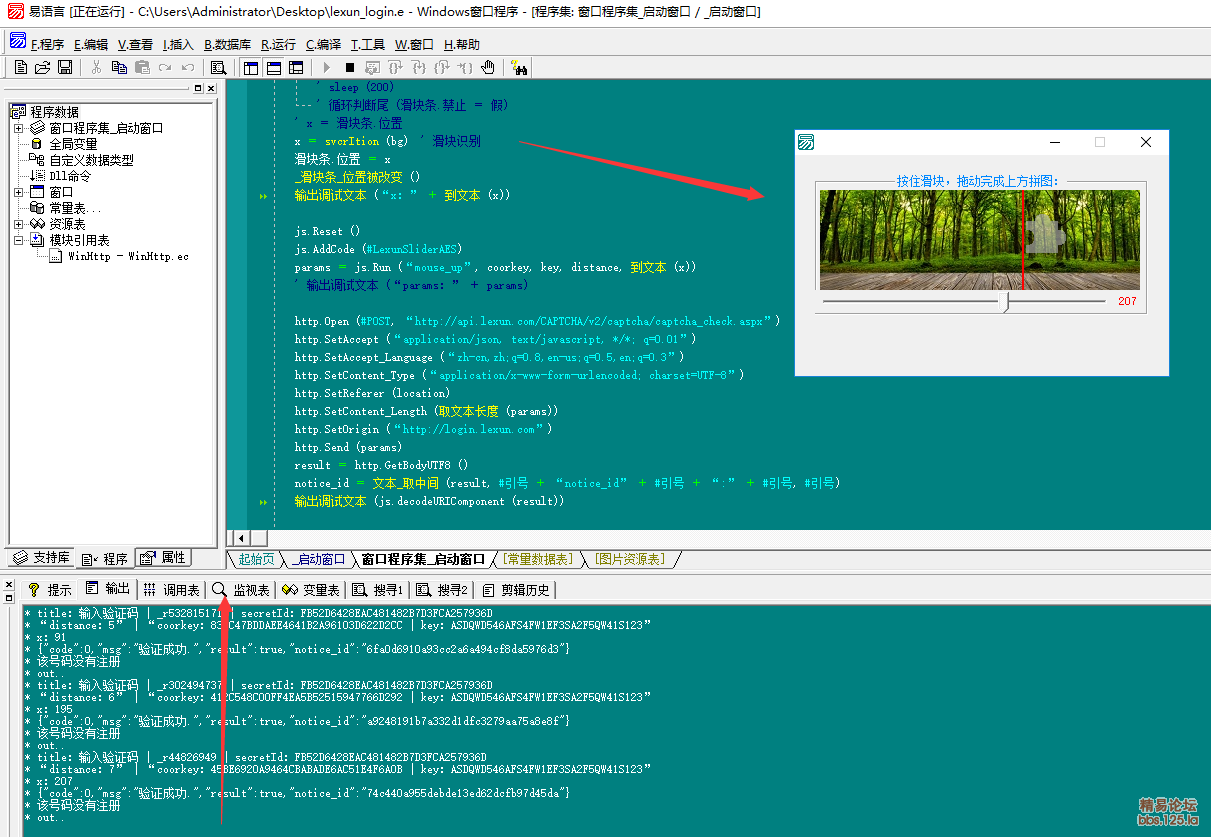Click the find magnifier toolbar icon
Screen dimensions: 1211x837
[217, 68]
